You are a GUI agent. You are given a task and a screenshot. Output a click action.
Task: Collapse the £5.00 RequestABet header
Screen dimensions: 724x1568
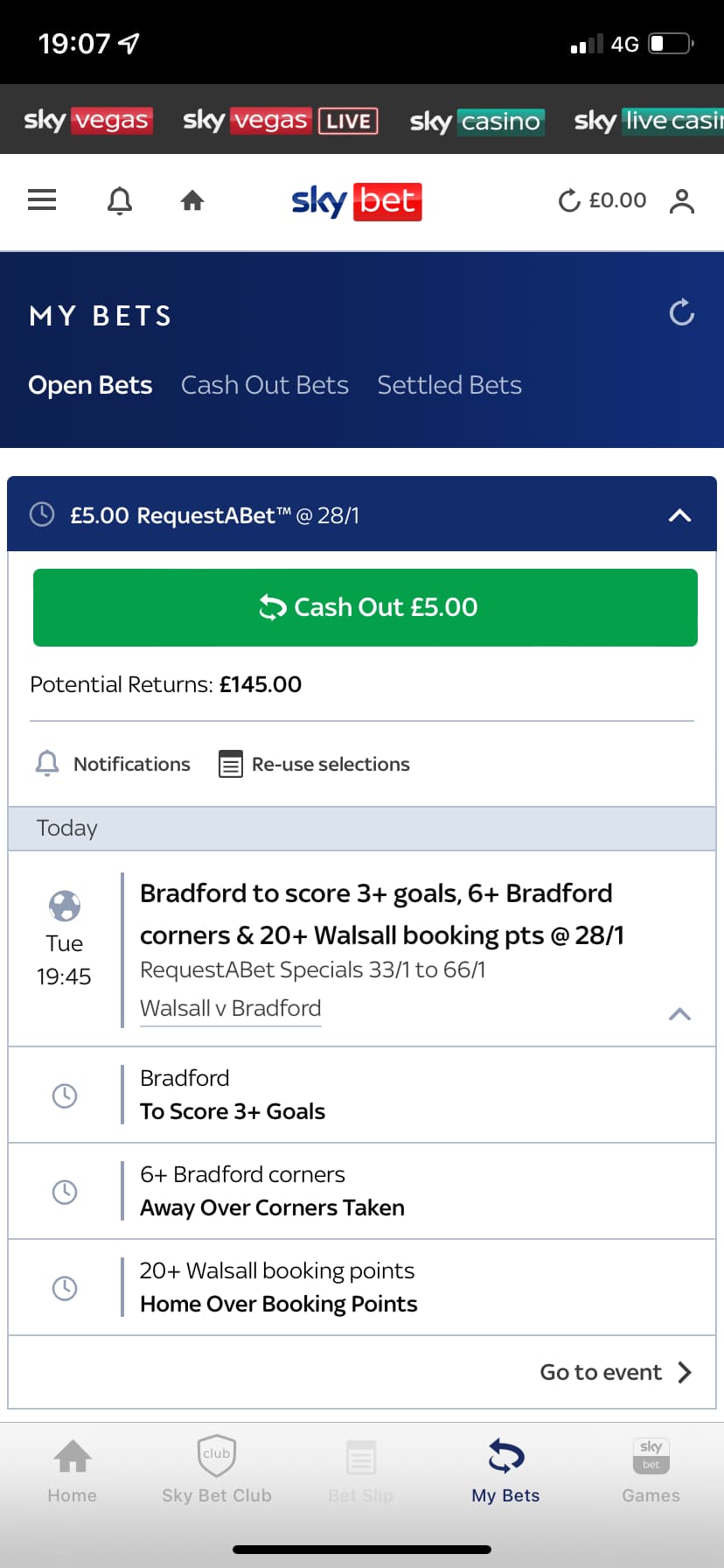[x=679, y=515]
